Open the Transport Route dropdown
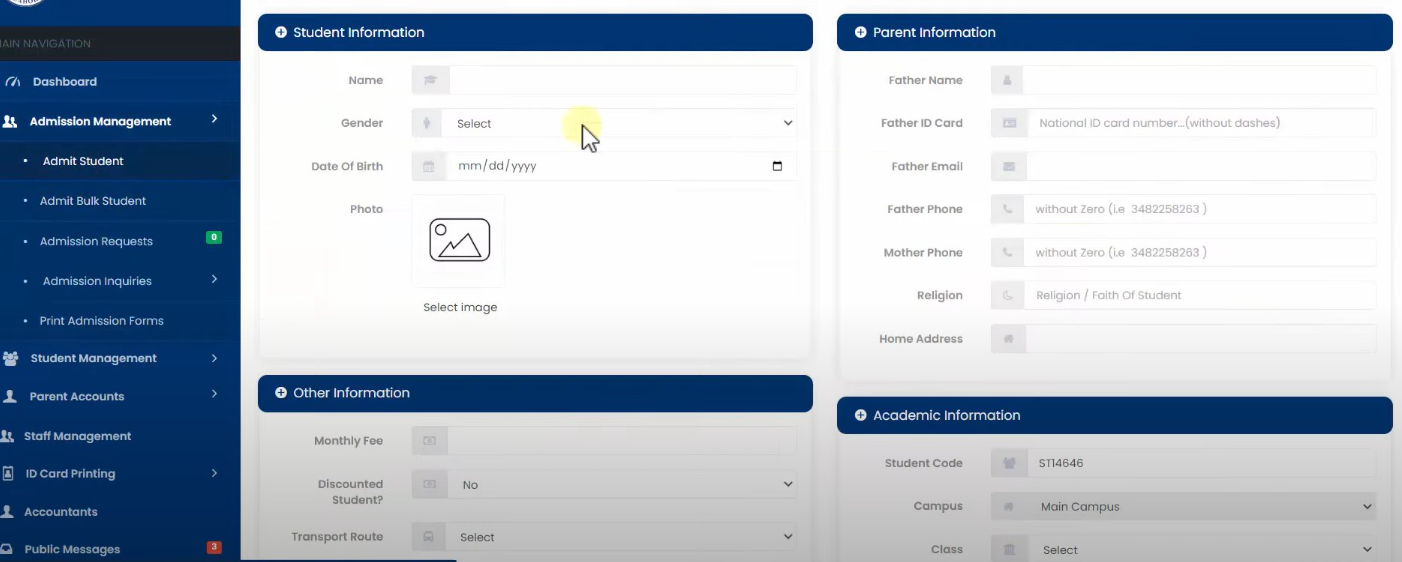Image resolution: width=1402 pixels, height=562 pixels. [x=621, y=537]
